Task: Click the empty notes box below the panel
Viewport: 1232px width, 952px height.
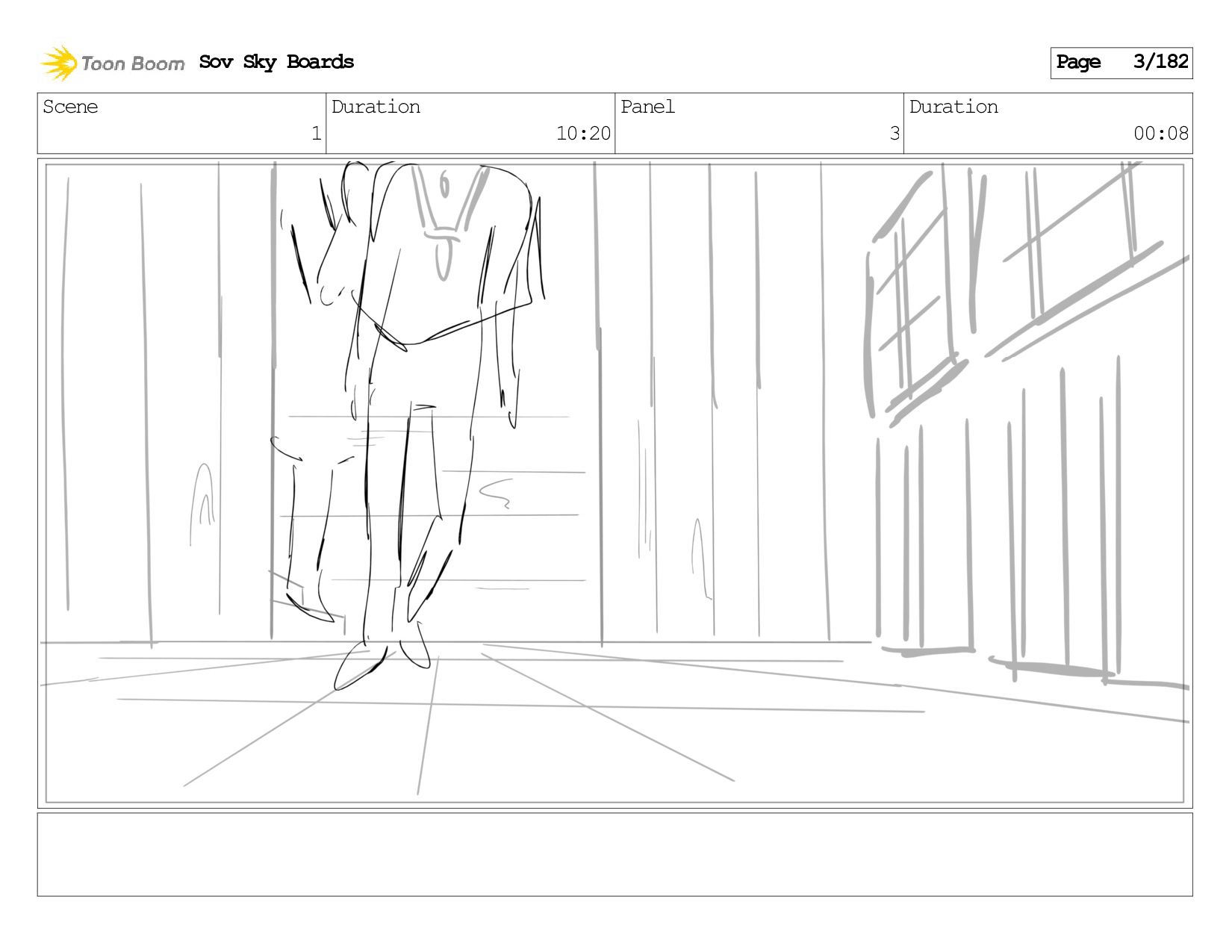Action: tap(615, 854)
